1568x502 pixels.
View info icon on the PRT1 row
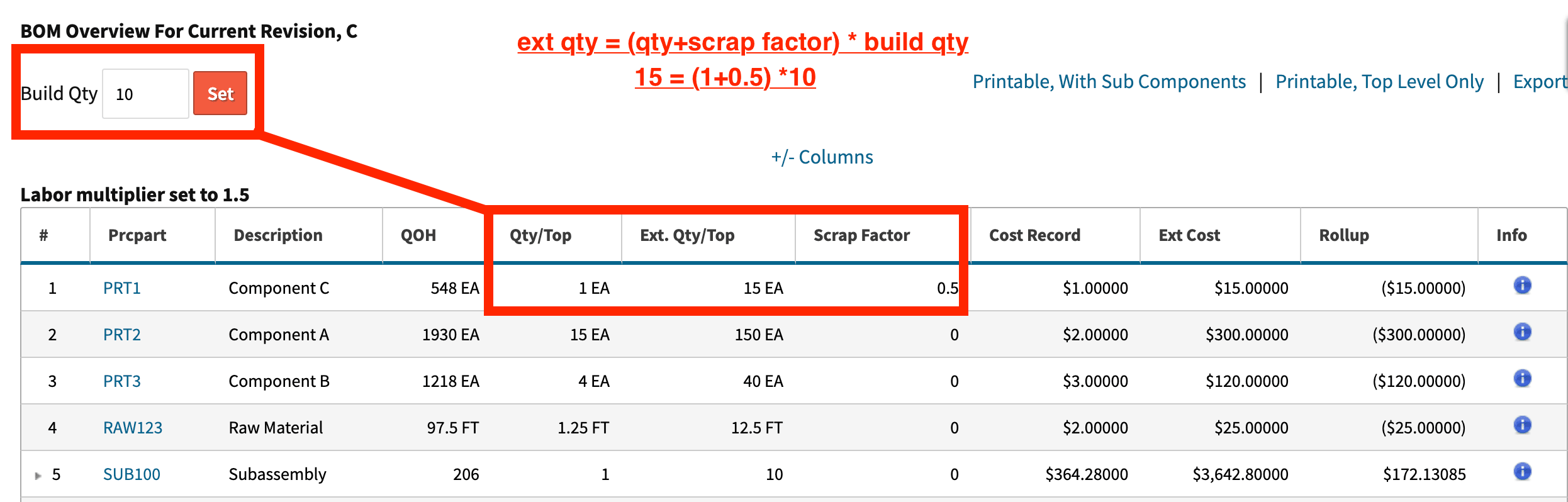(1523, 286)
